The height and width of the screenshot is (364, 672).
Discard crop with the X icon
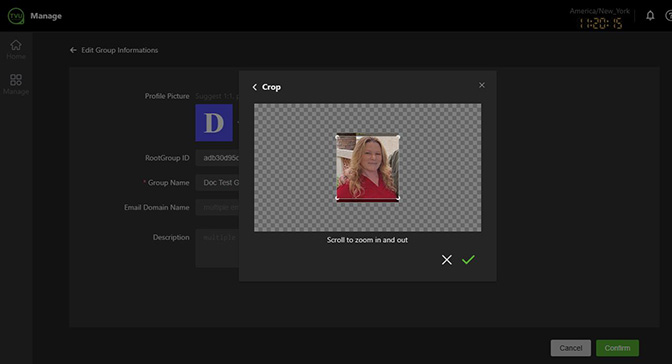(x=447, y=260)
